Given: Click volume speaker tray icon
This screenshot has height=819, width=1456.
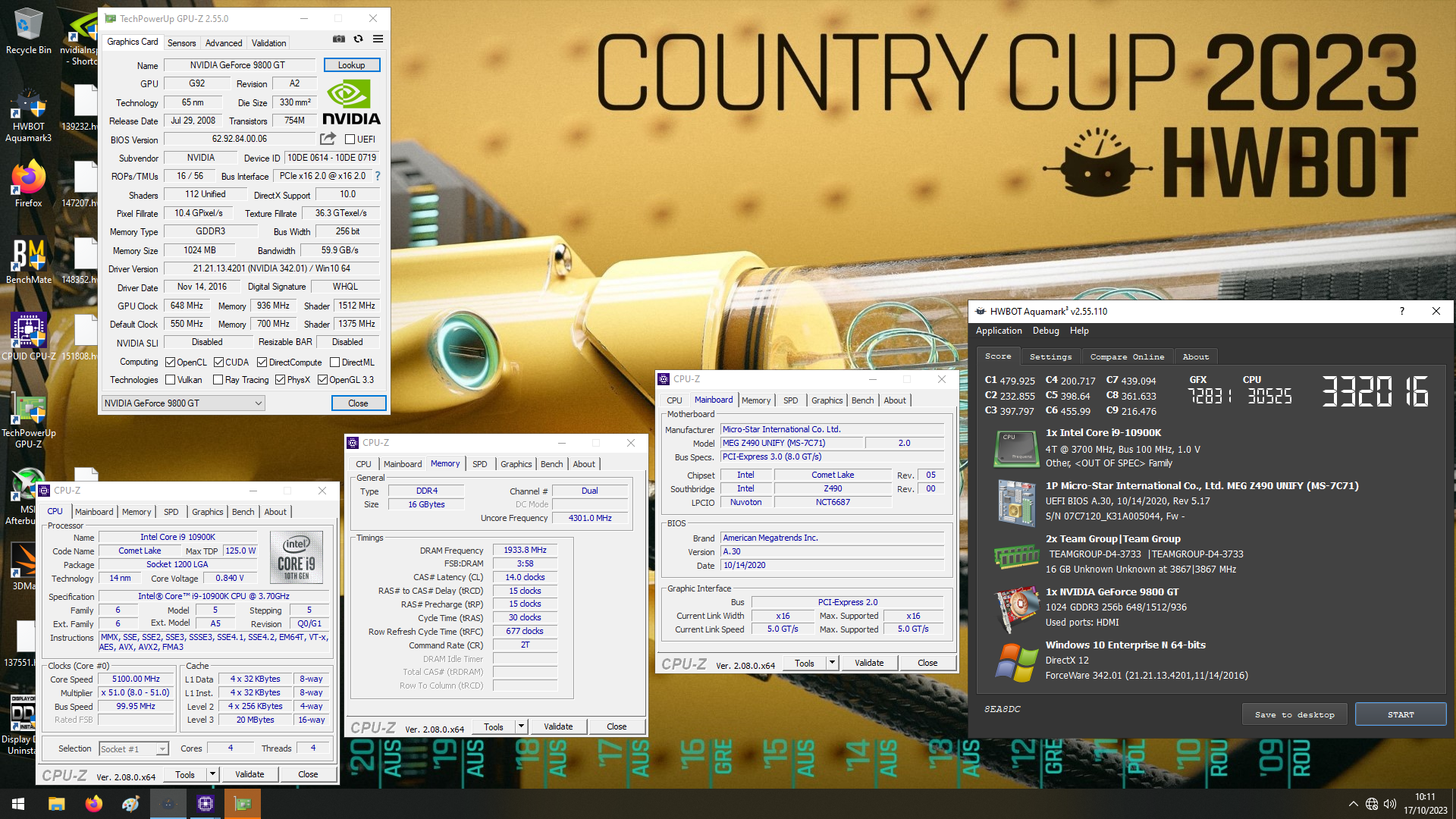Looking at the screenshot, I should click(x=1390, y=804).
